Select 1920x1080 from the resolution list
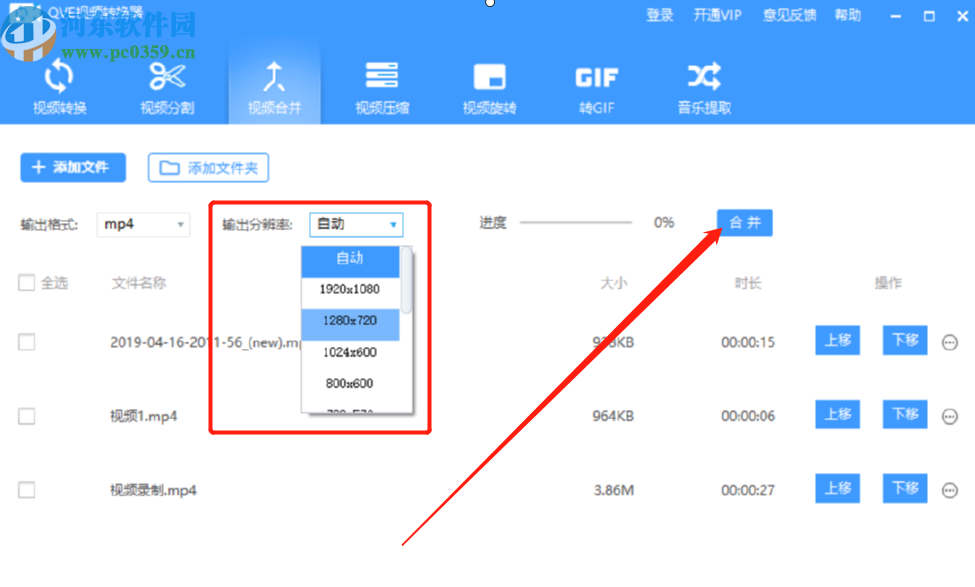 (352, 291)
